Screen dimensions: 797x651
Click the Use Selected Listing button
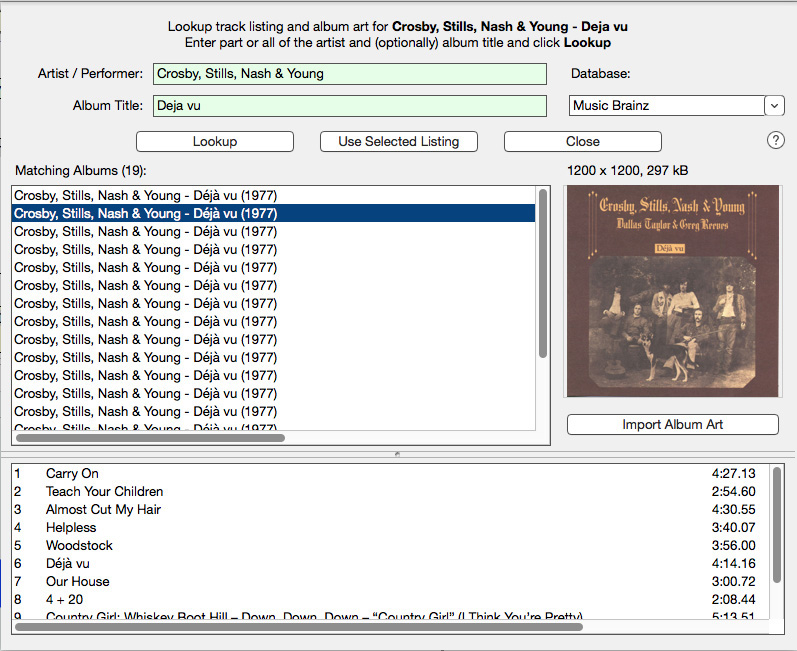(x=398, y=141)
